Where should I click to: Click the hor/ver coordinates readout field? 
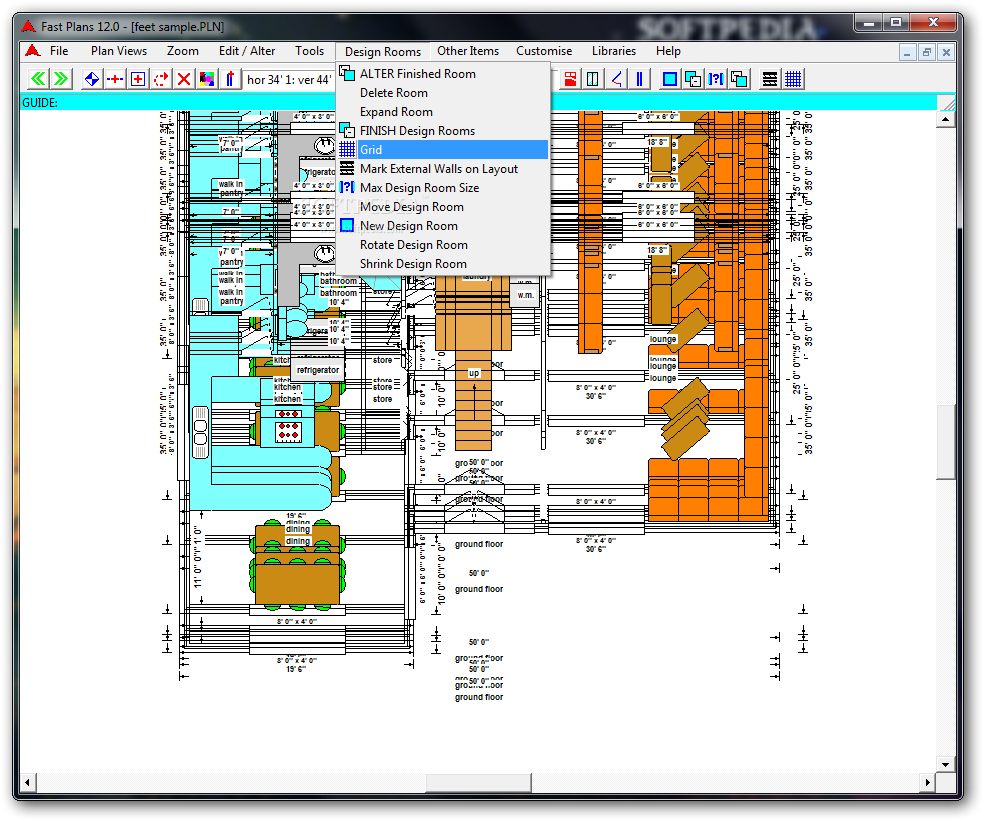[x=289, y=80]
